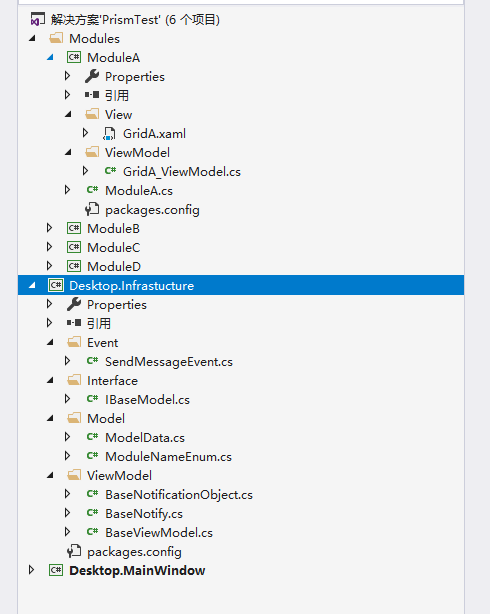
Task: Expand the GridA.xaml node
Action: click(x=85, y=133)
